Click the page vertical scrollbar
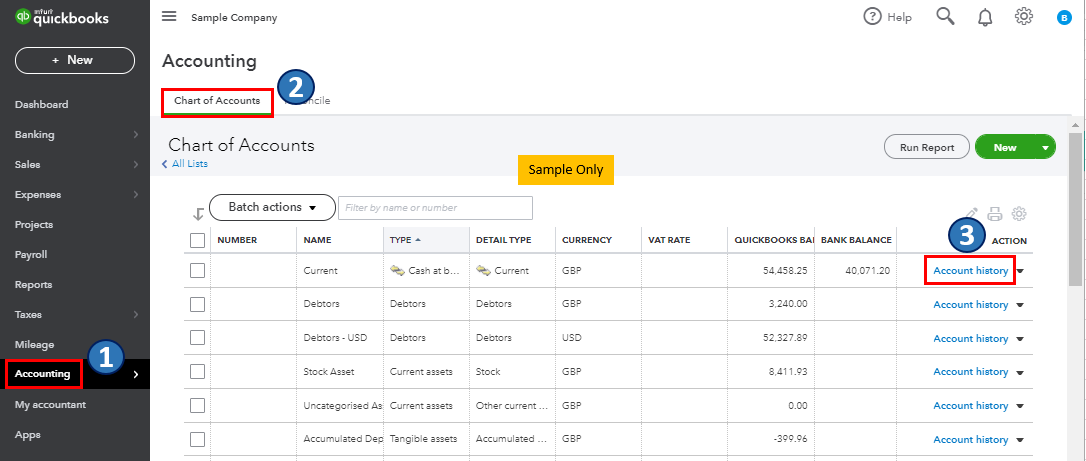Screen dimensions: 1086x461 point(1076,200)
